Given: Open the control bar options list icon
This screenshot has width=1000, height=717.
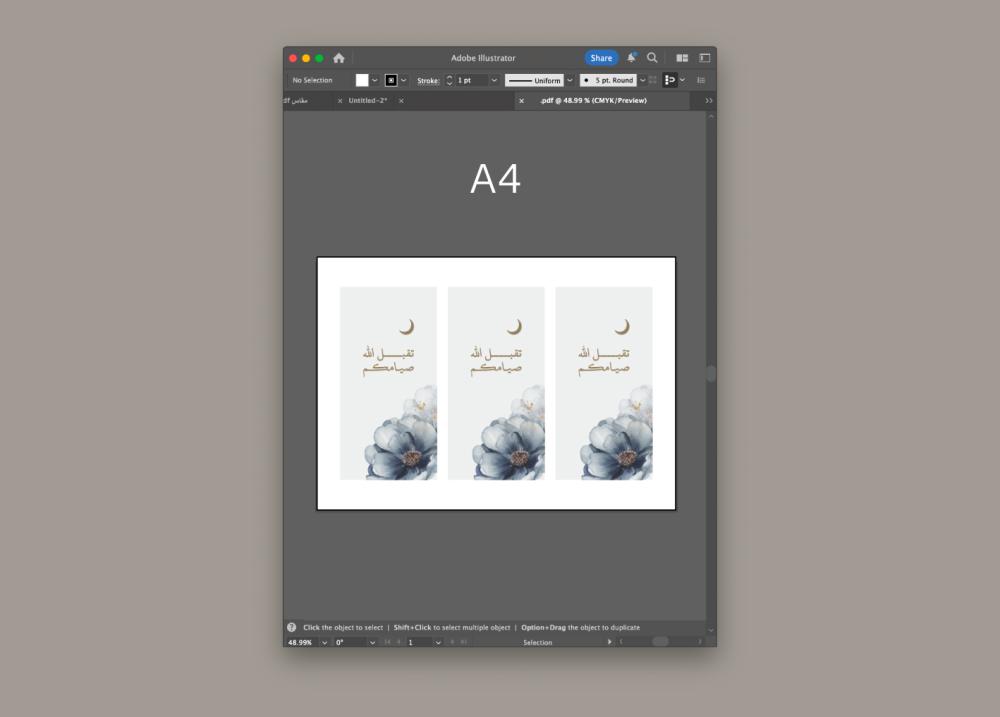Looking at the screenshot, I should point(701,80).
